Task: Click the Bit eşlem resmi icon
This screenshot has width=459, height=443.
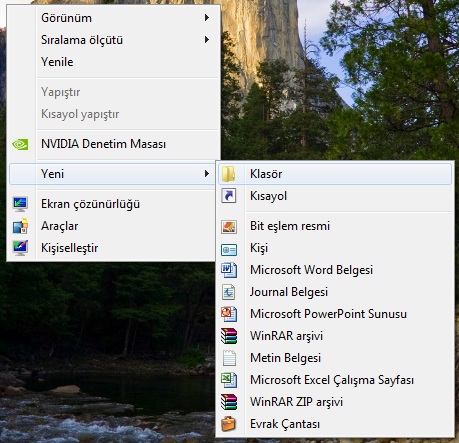Action: tap(229, 227)
